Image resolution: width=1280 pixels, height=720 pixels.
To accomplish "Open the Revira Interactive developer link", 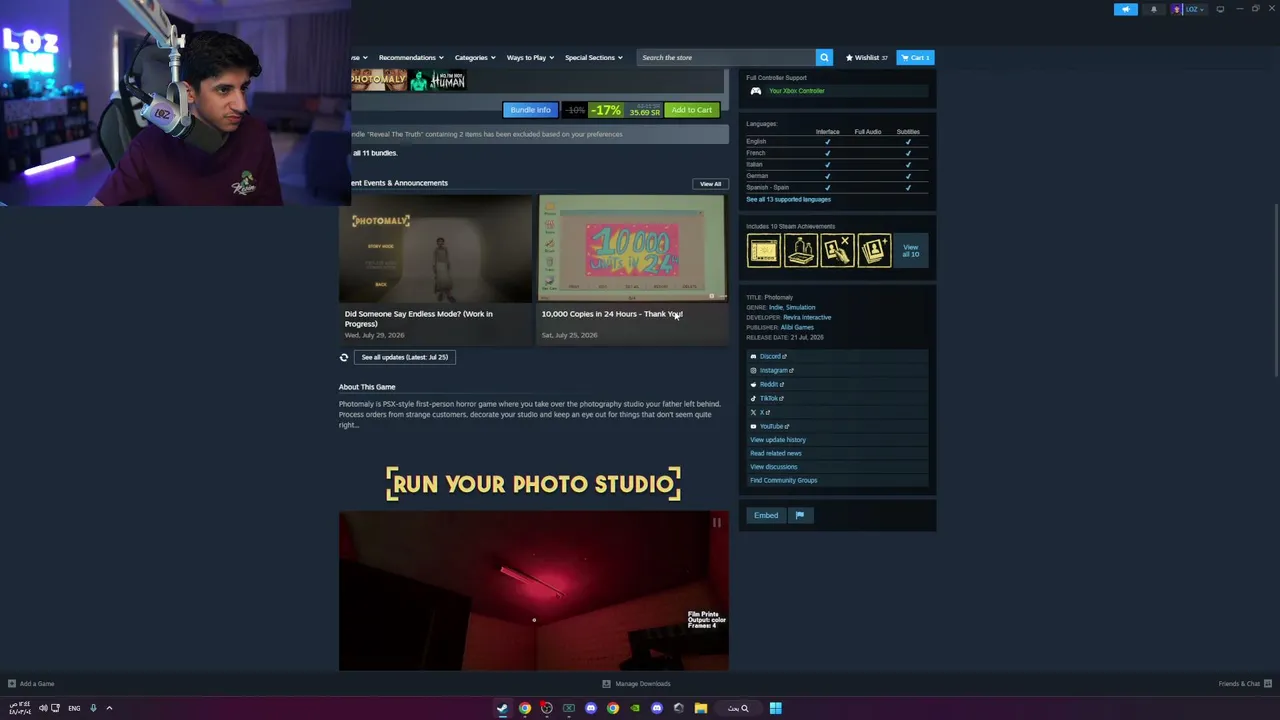I will point(807,317).
